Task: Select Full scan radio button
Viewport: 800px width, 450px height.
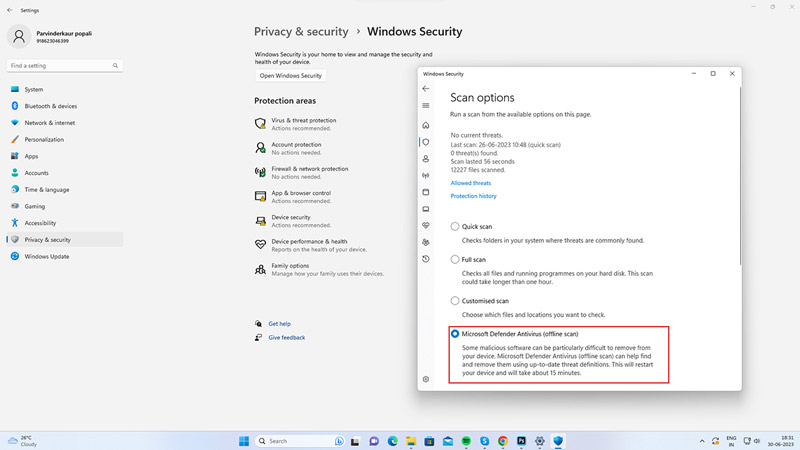Action: (455, 259)
